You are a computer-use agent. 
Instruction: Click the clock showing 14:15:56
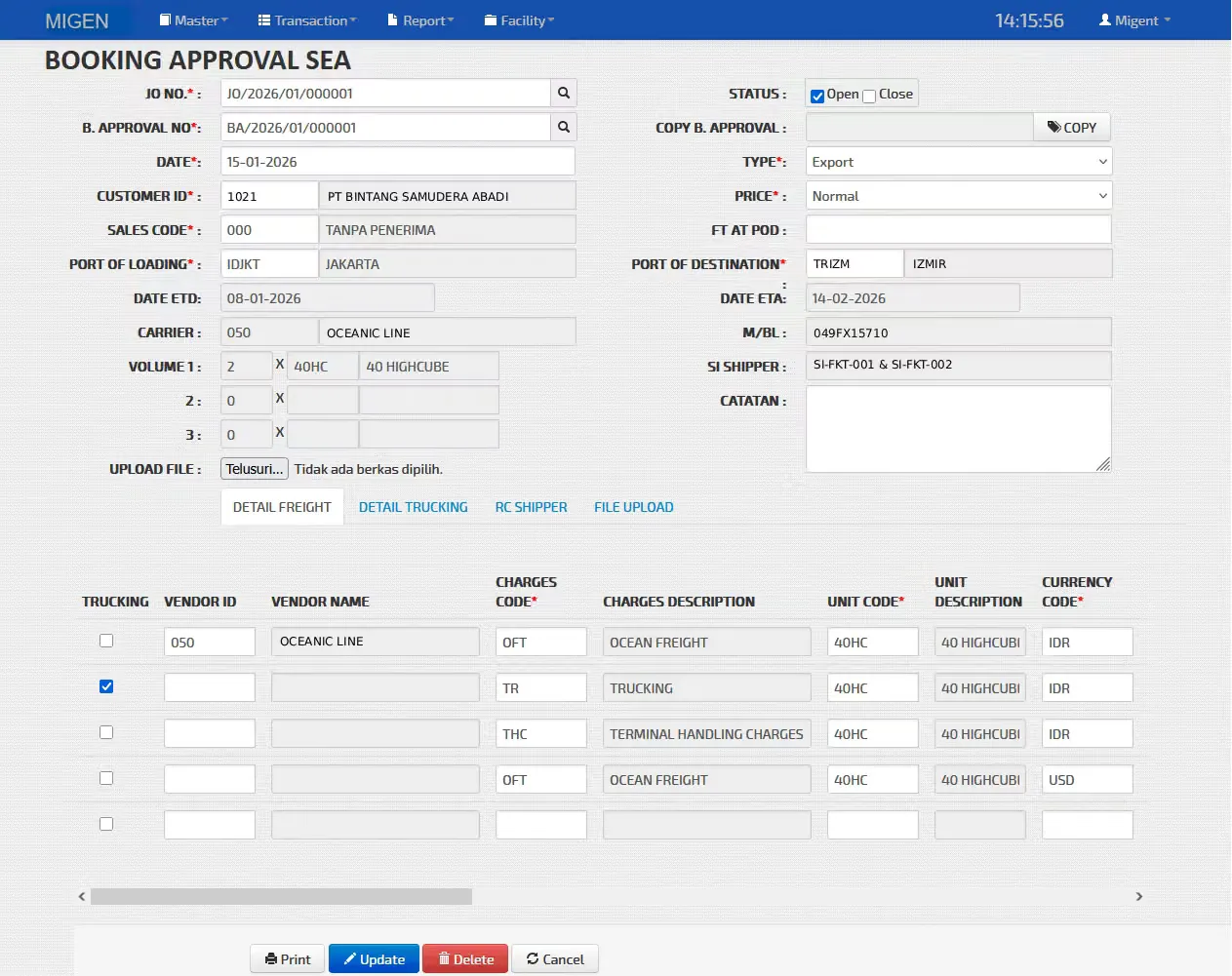pos(1029,20)
